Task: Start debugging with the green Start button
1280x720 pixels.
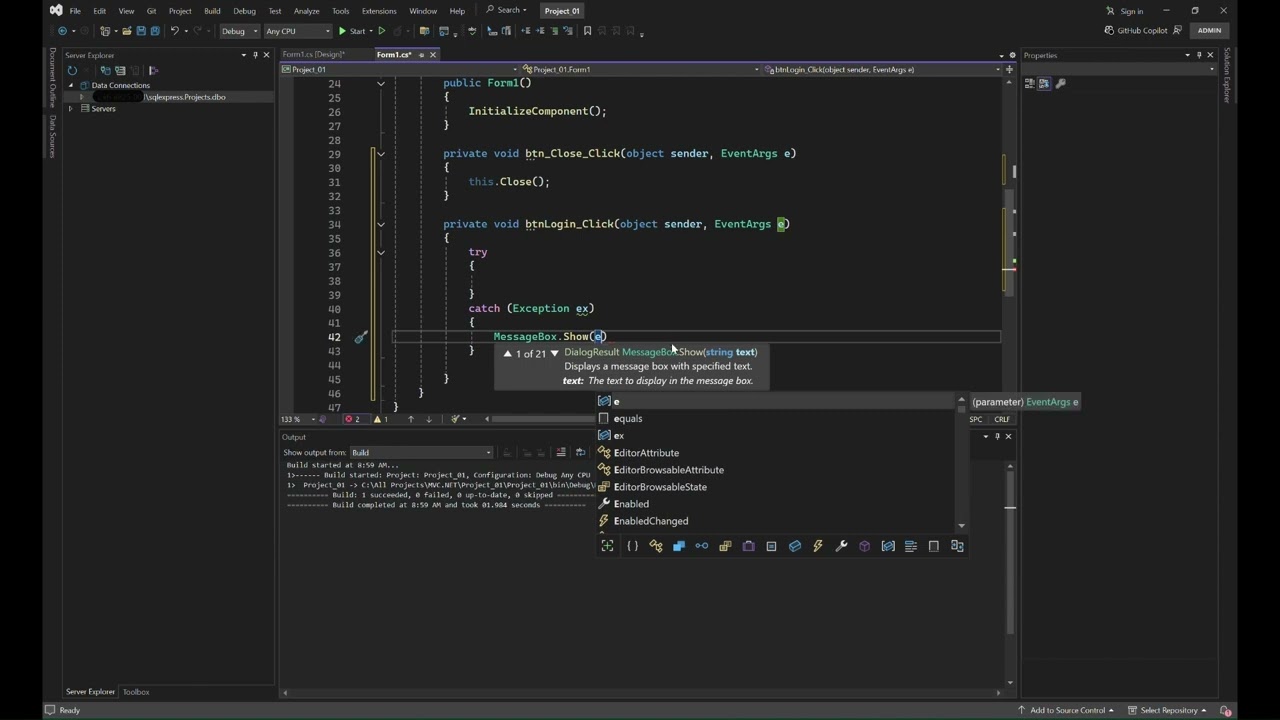Action: [351, 31]
